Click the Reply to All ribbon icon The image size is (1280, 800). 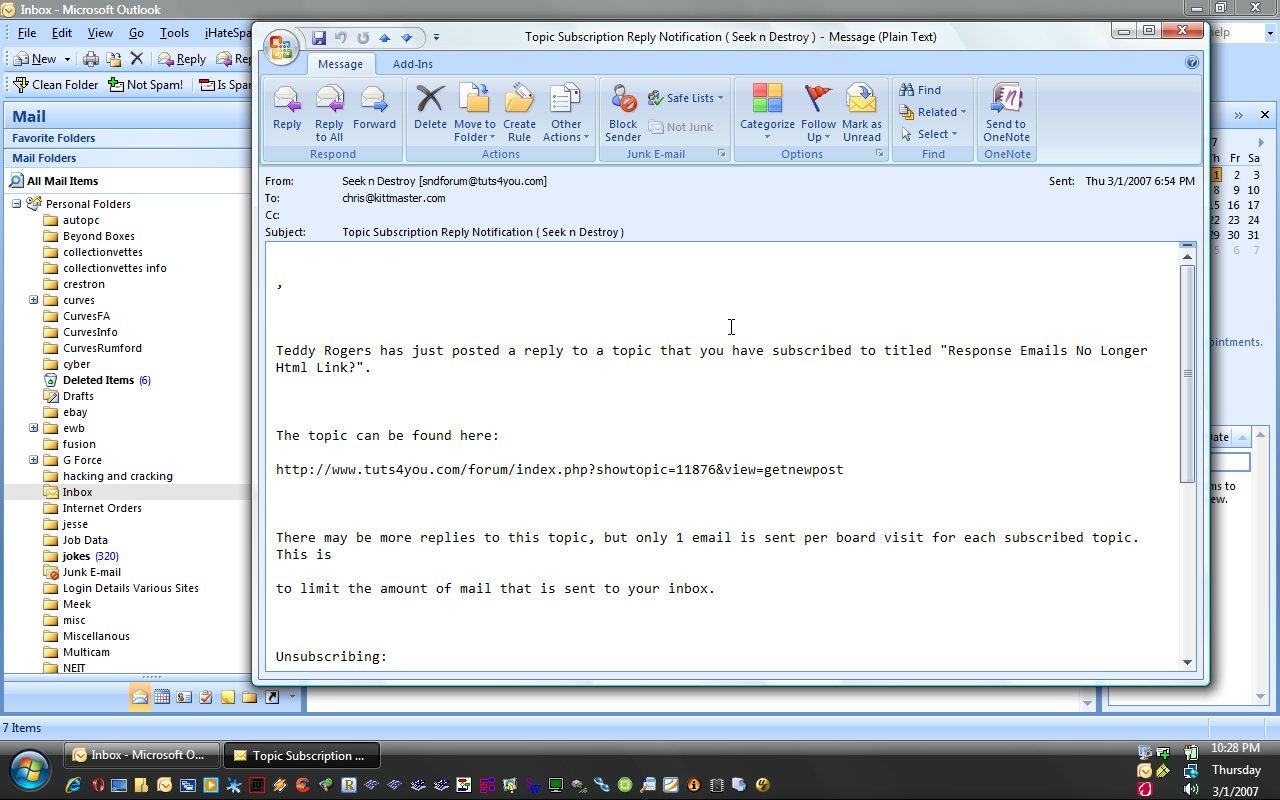coord(329,113)
